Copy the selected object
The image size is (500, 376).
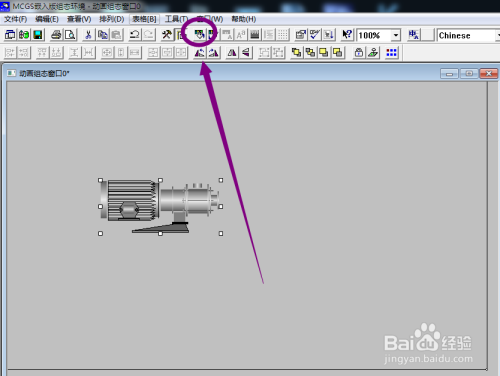[x=102, y=34]
